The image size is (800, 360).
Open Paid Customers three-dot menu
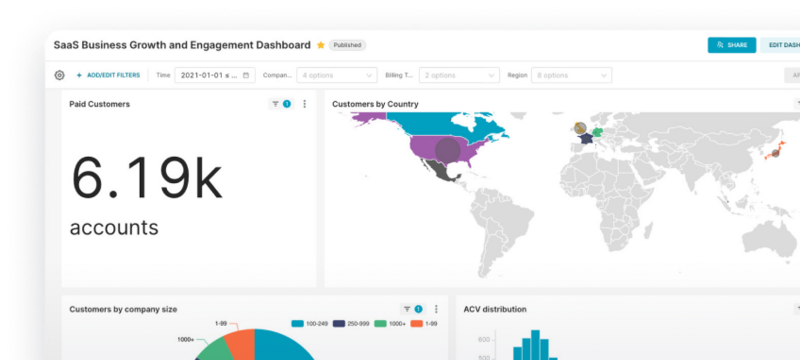305,104
